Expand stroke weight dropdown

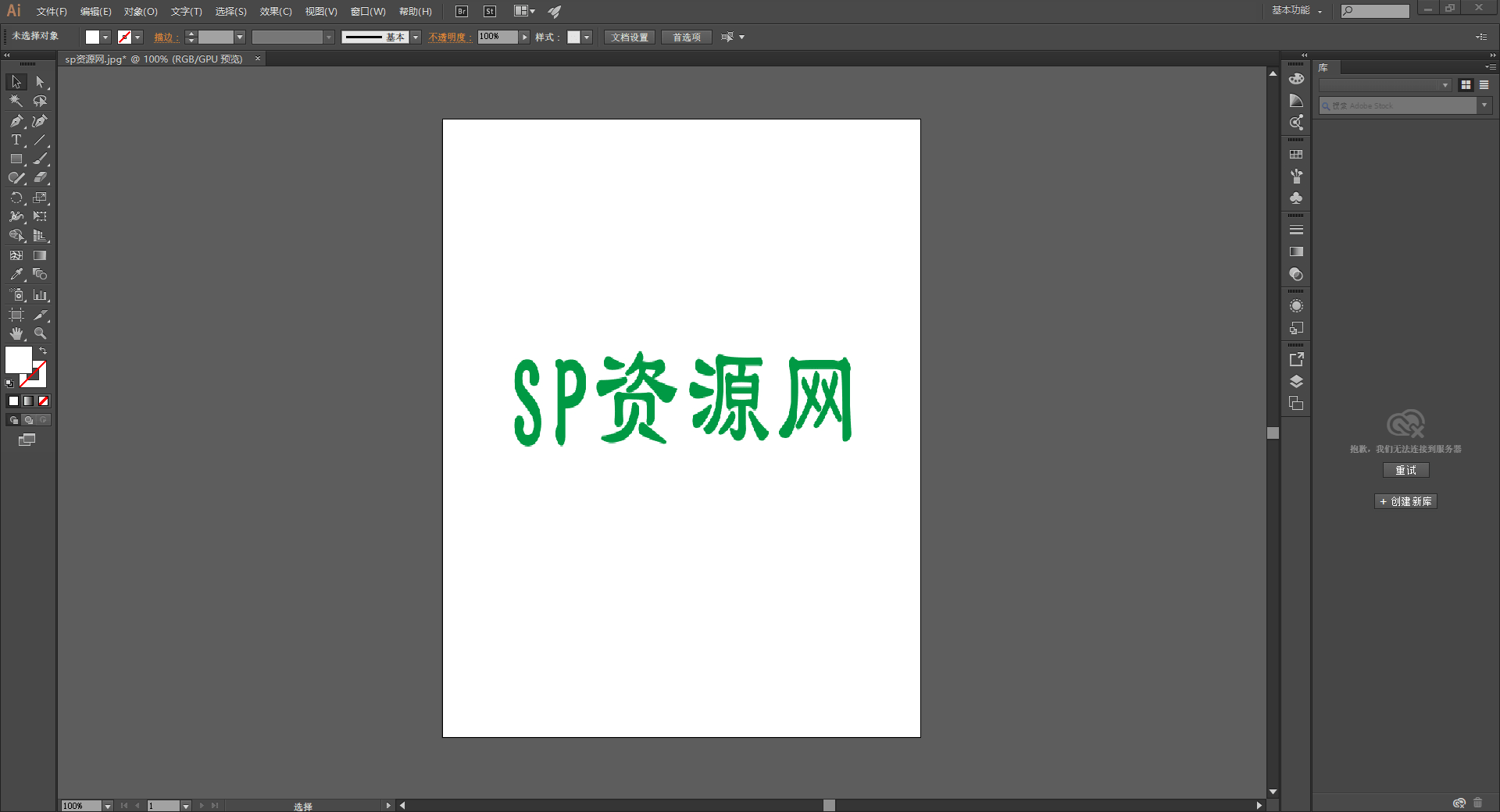click(x=240, y=37)
